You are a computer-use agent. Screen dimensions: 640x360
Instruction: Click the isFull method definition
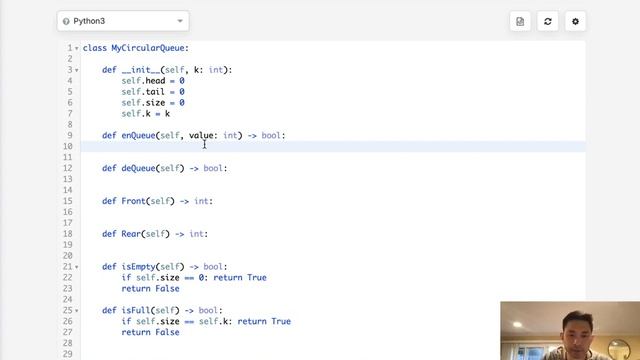pos(162,311)
